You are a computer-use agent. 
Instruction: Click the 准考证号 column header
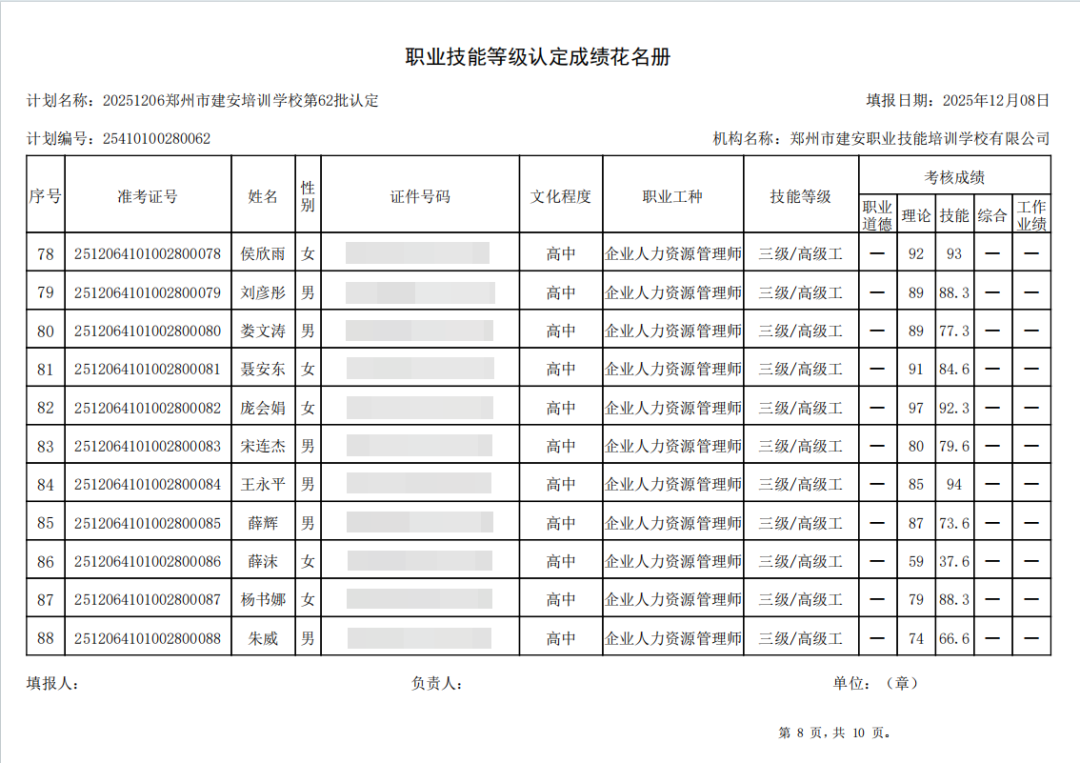(147, 196)
